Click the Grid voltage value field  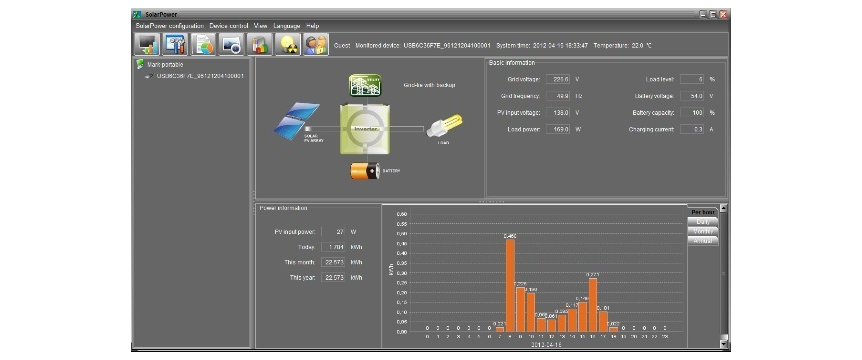pyautogui.click(x=558, y=79)
